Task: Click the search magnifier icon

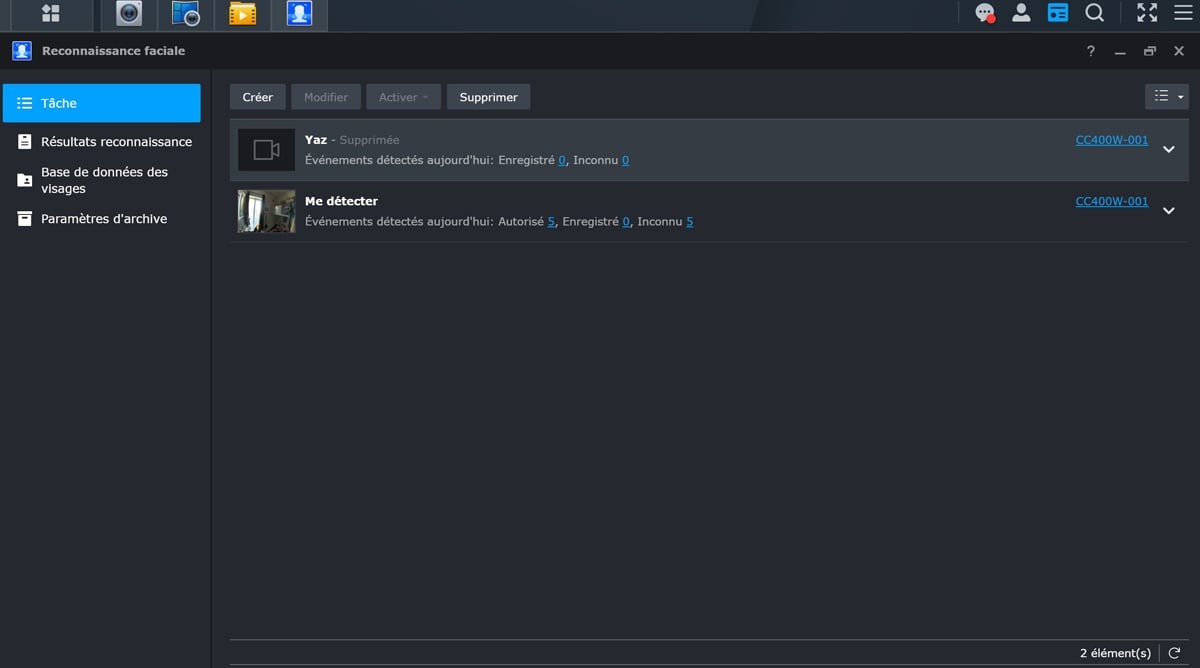Action: [x=1095, y=13]
